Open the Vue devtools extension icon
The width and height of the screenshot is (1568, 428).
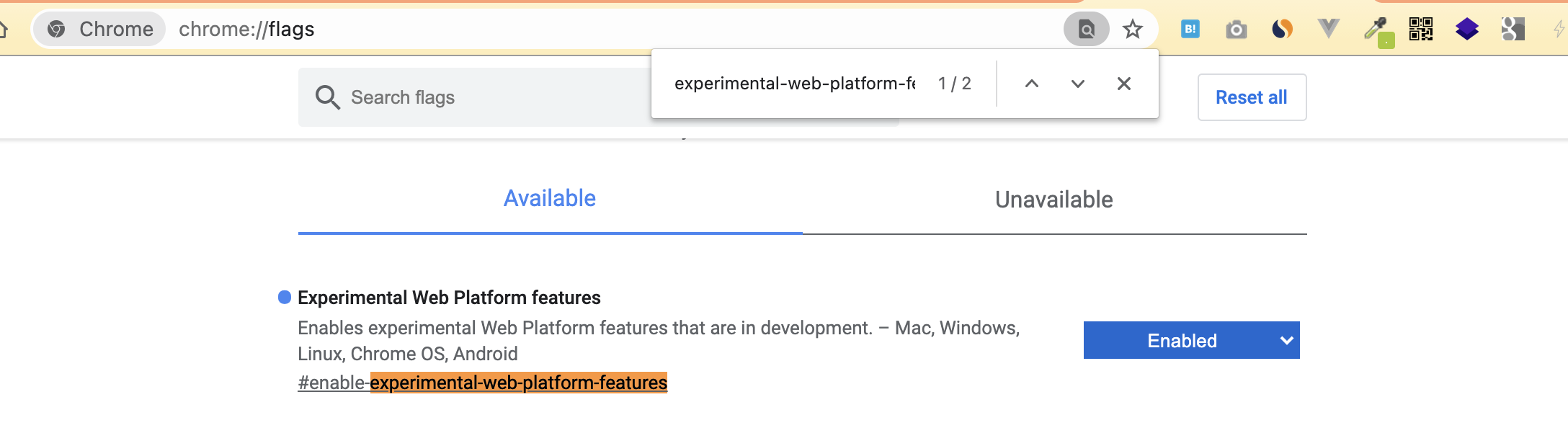[1328, 30]
